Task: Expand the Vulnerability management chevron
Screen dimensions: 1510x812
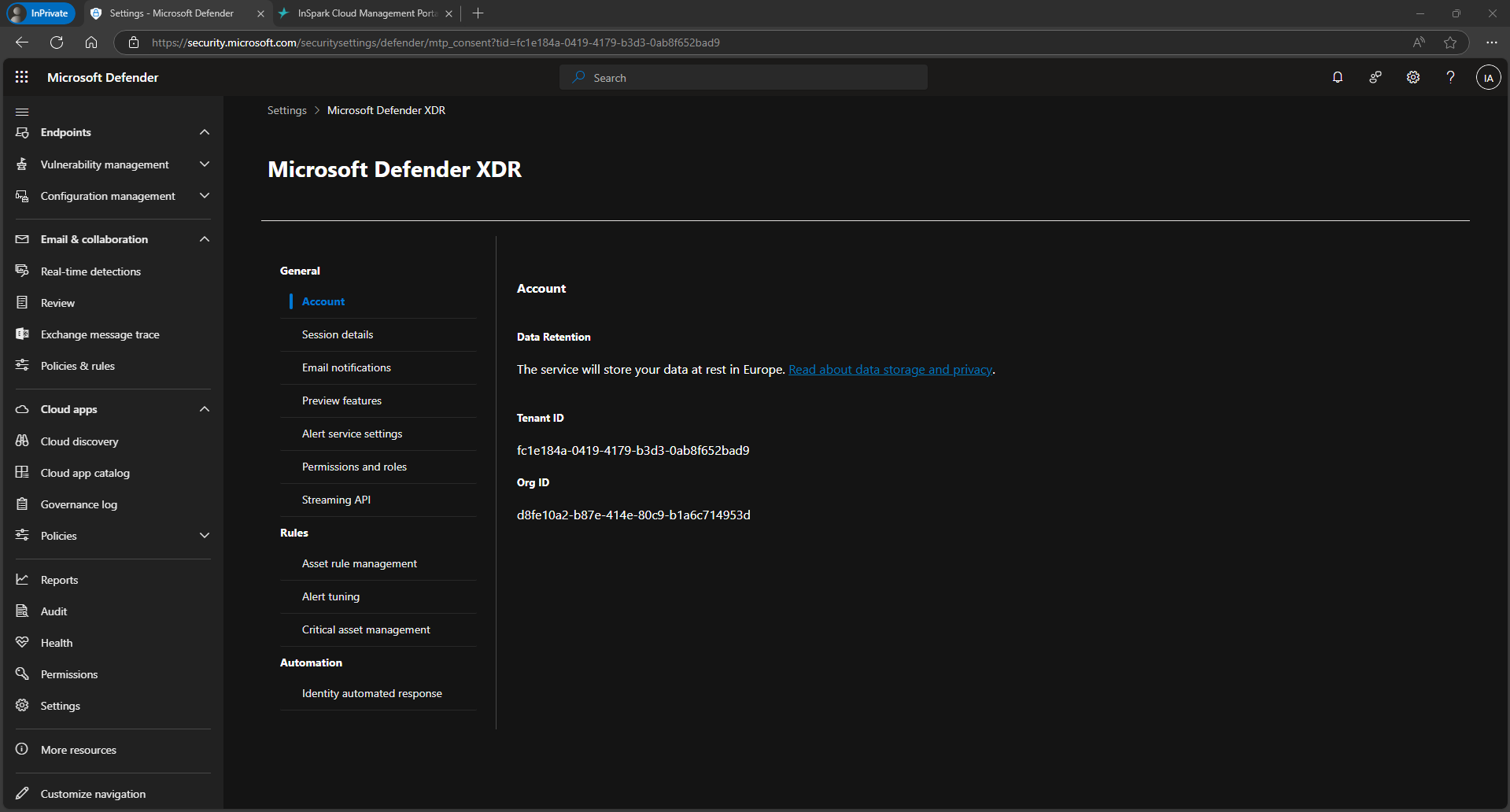Action: 205,164
